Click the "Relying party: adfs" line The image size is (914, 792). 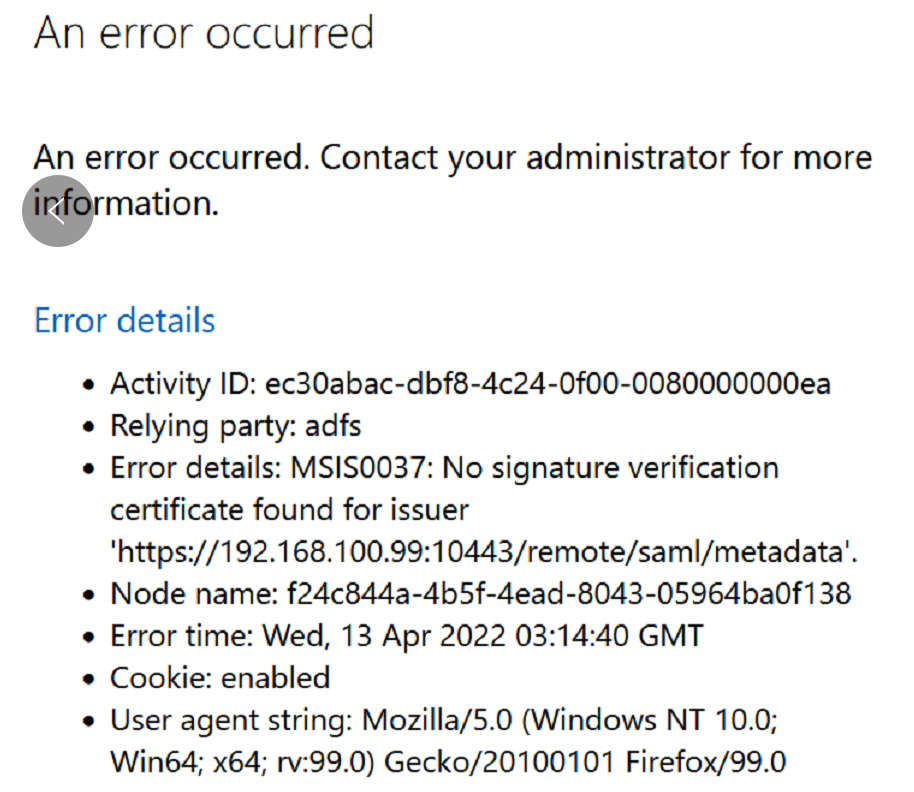pyautogui.click(x=235, y=425)
